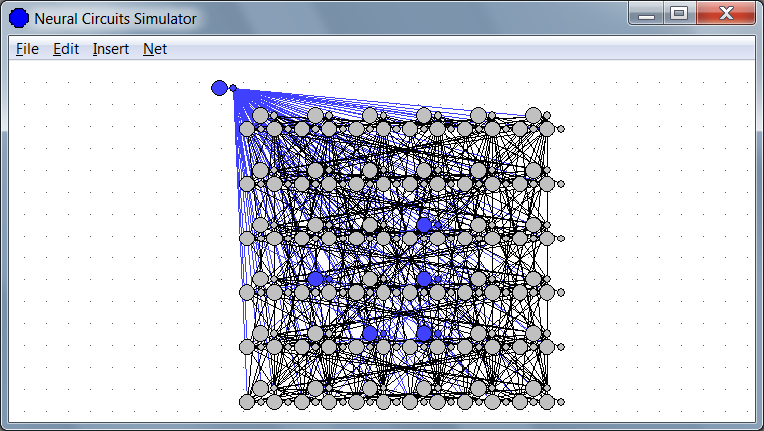764x431 pixels.
Task: Click the isolated blue neuron outside the grid
Action: (x=219, y=88)
